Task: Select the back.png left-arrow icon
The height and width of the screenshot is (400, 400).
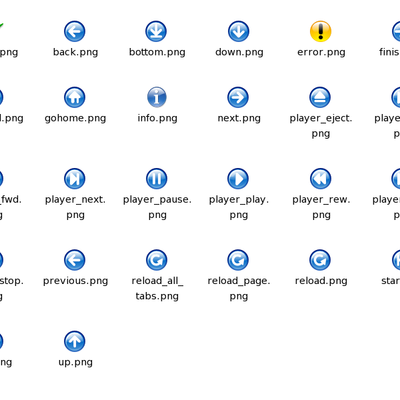Action: coord(75,32)
